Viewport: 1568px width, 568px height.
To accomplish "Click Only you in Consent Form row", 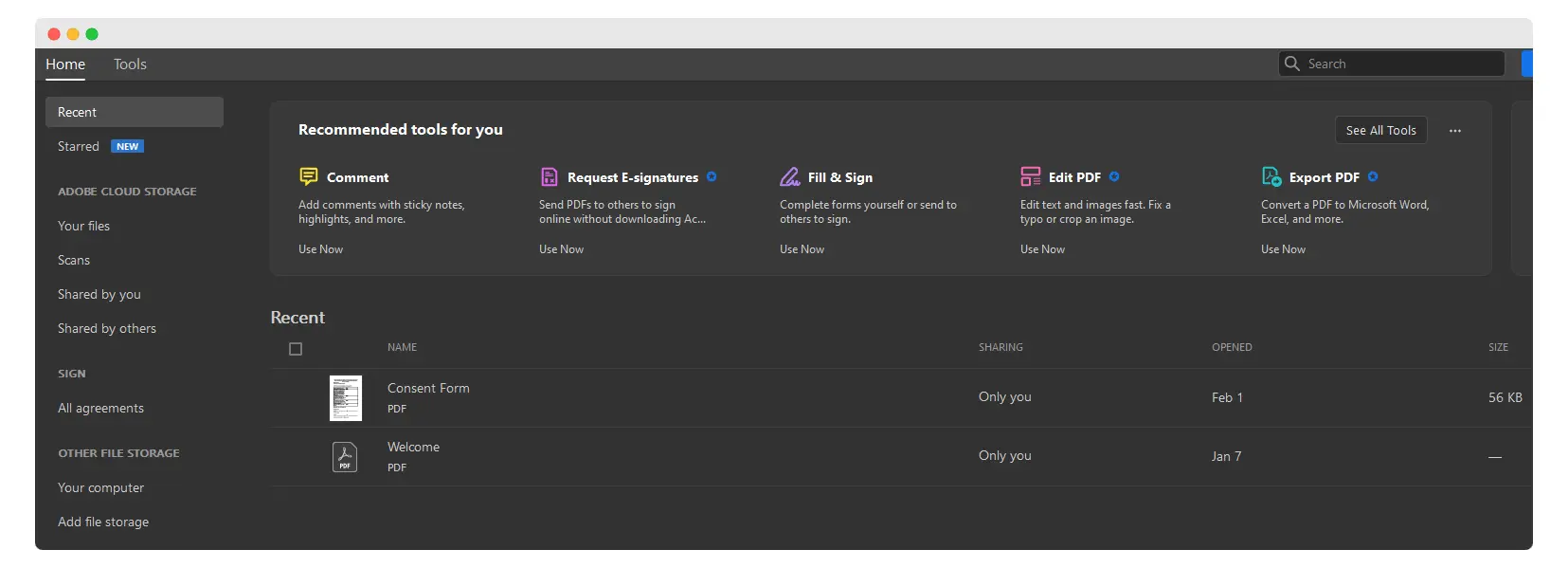I will pyautogui.click(x=1005, y=396).
